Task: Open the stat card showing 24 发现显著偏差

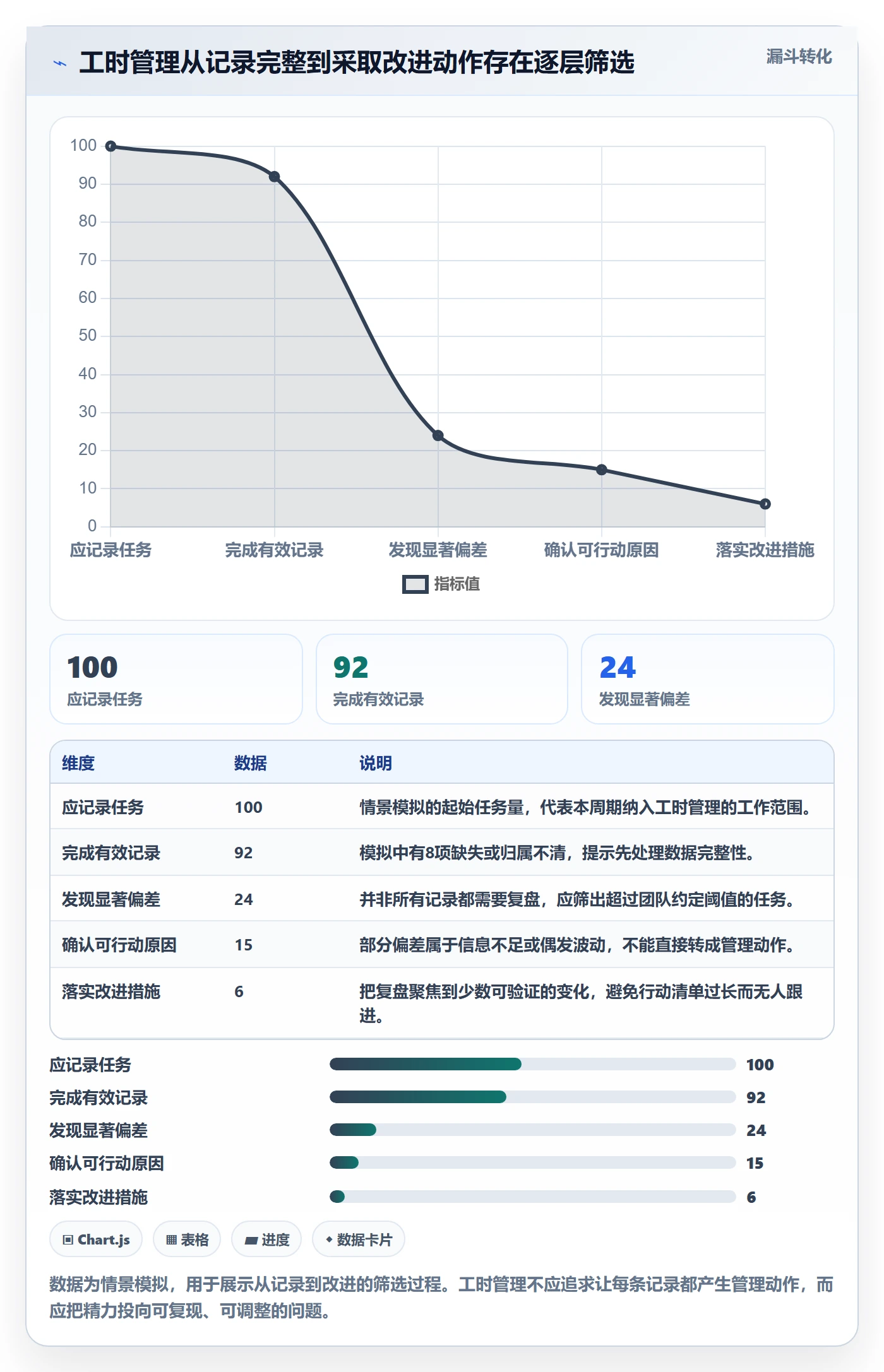Action: coord(708,679)
